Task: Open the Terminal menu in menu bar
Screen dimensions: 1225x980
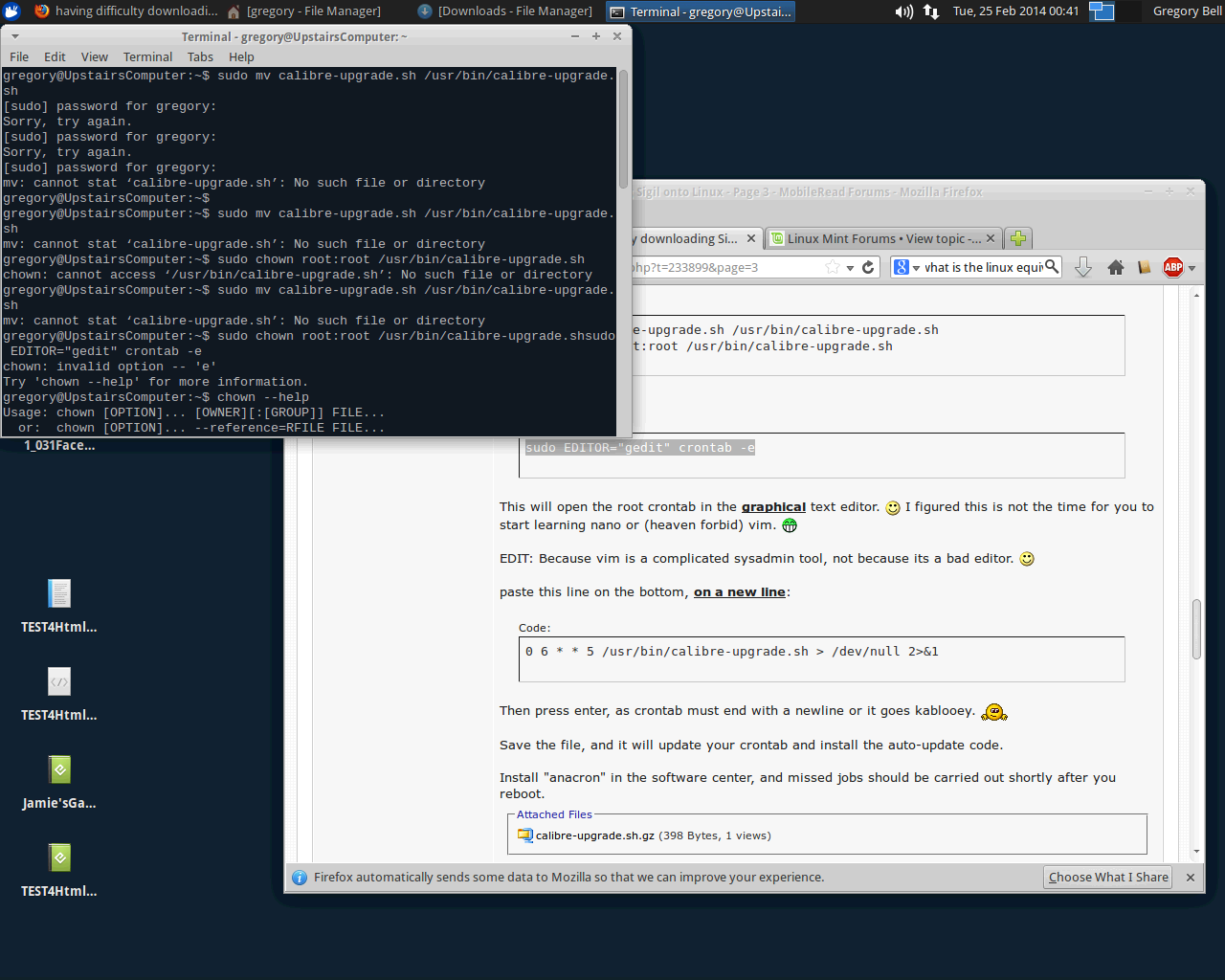Action: coord(147,56)
